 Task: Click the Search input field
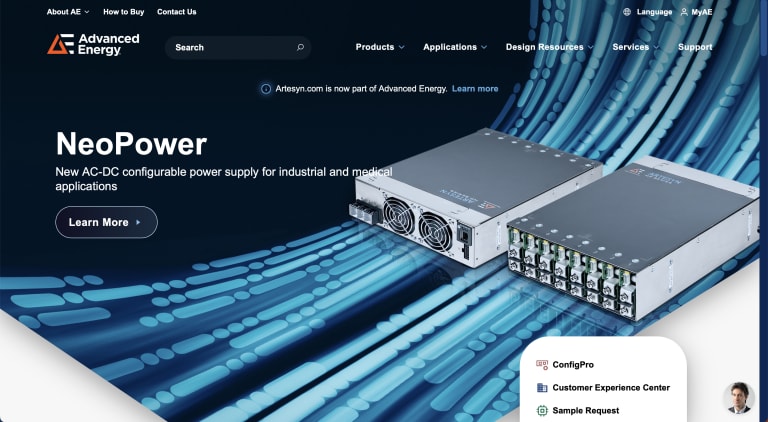tap(238, 47)
